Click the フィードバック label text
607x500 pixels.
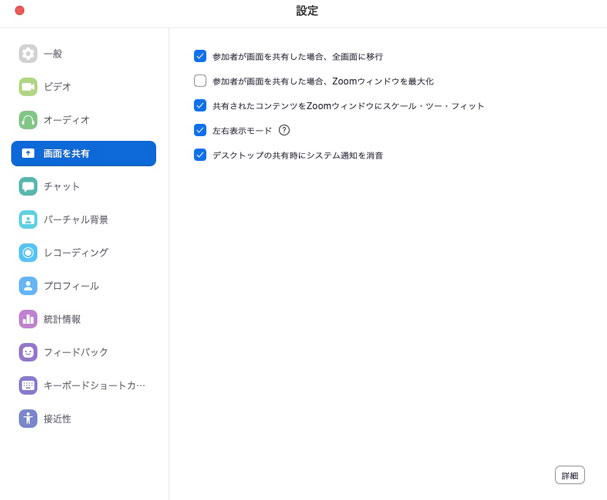[76, 352]
